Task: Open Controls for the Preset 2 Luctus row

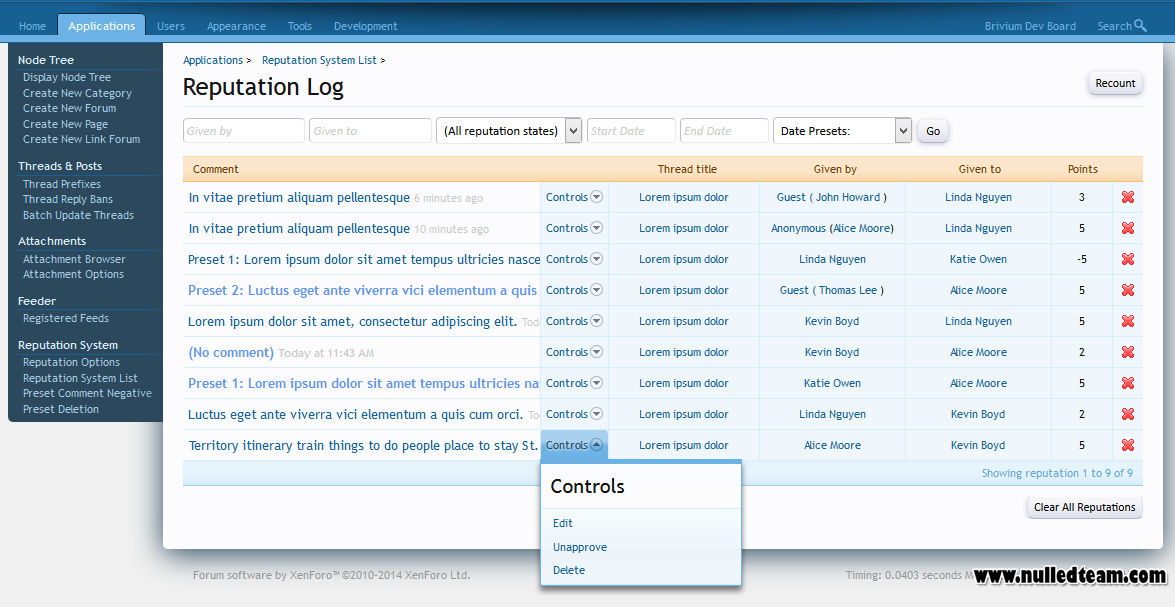Action: 574,290
